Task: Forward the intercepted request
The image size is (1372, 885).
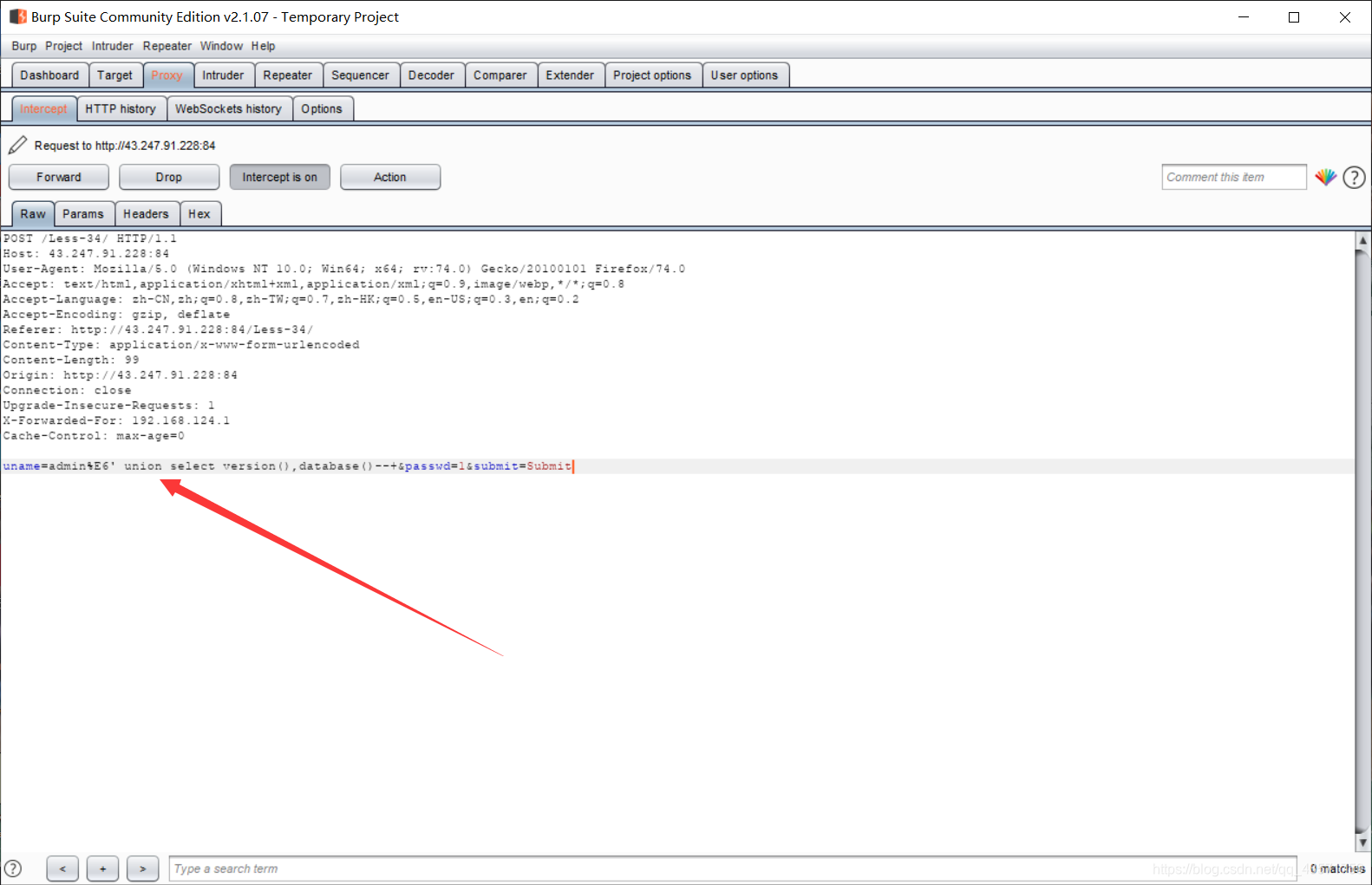Action: 59,177
